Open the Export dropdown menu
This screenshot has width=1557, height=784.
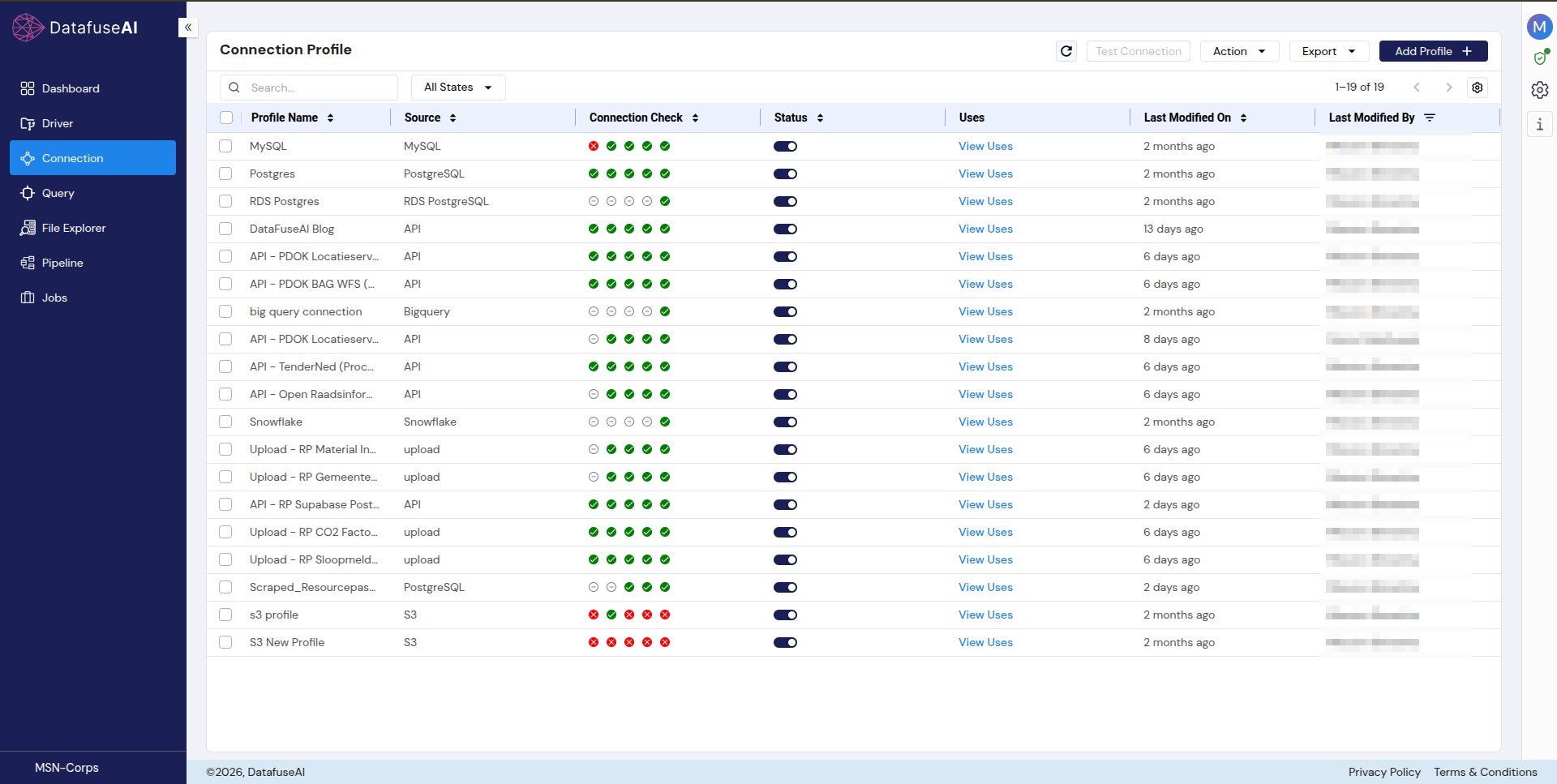(1328, 51)
